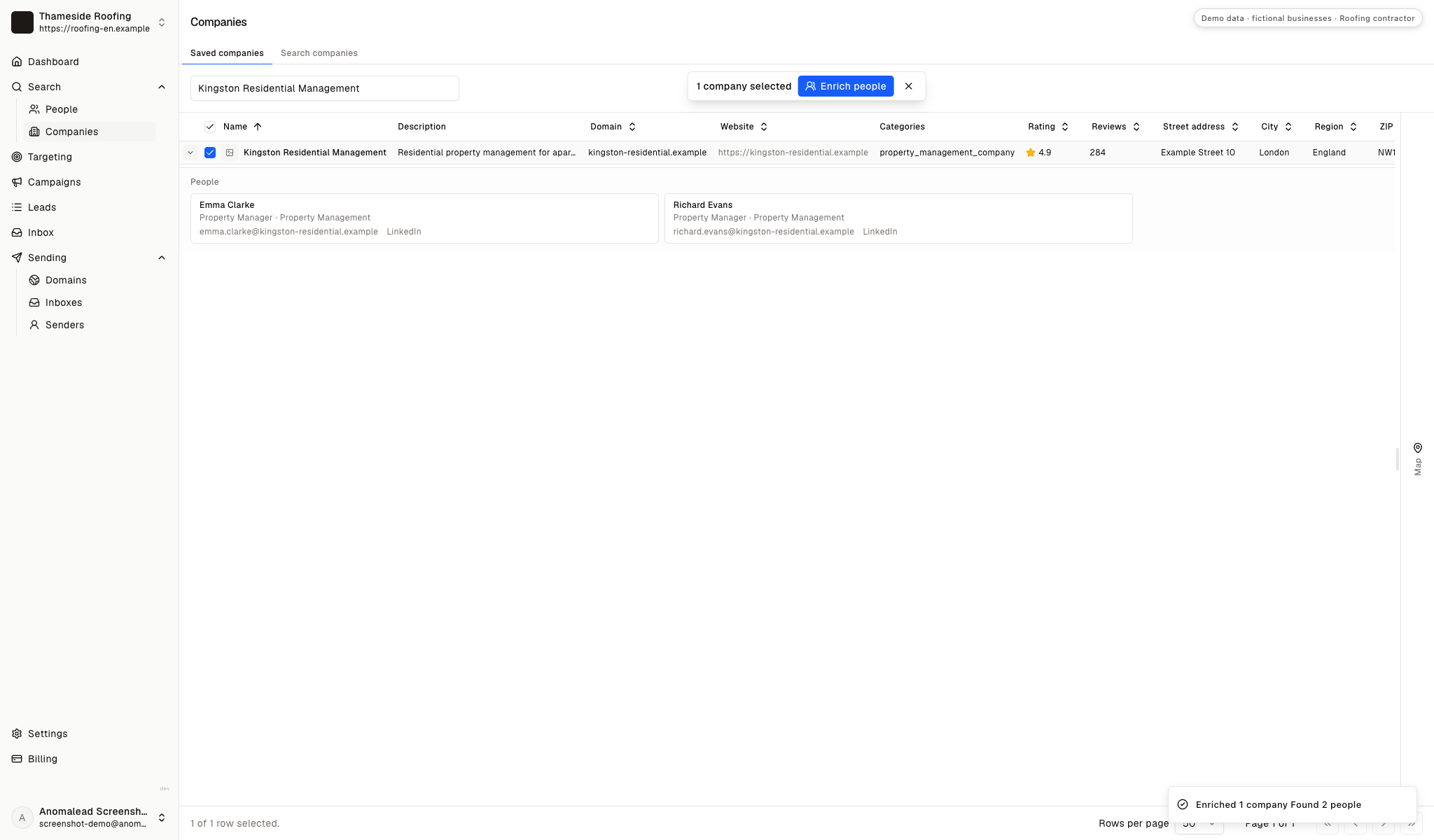This screenshot has height=840, width=1434.
Task: Click the Enrich people button
Action: (846, 86)
